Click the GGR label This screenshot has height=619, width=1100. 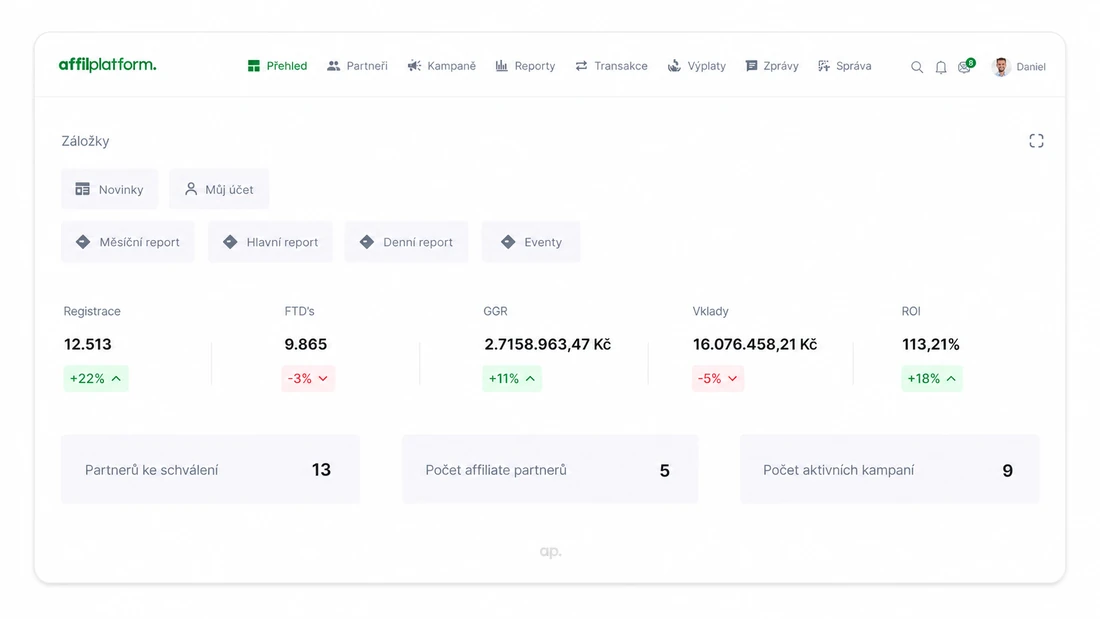click(x=495, y=311)
